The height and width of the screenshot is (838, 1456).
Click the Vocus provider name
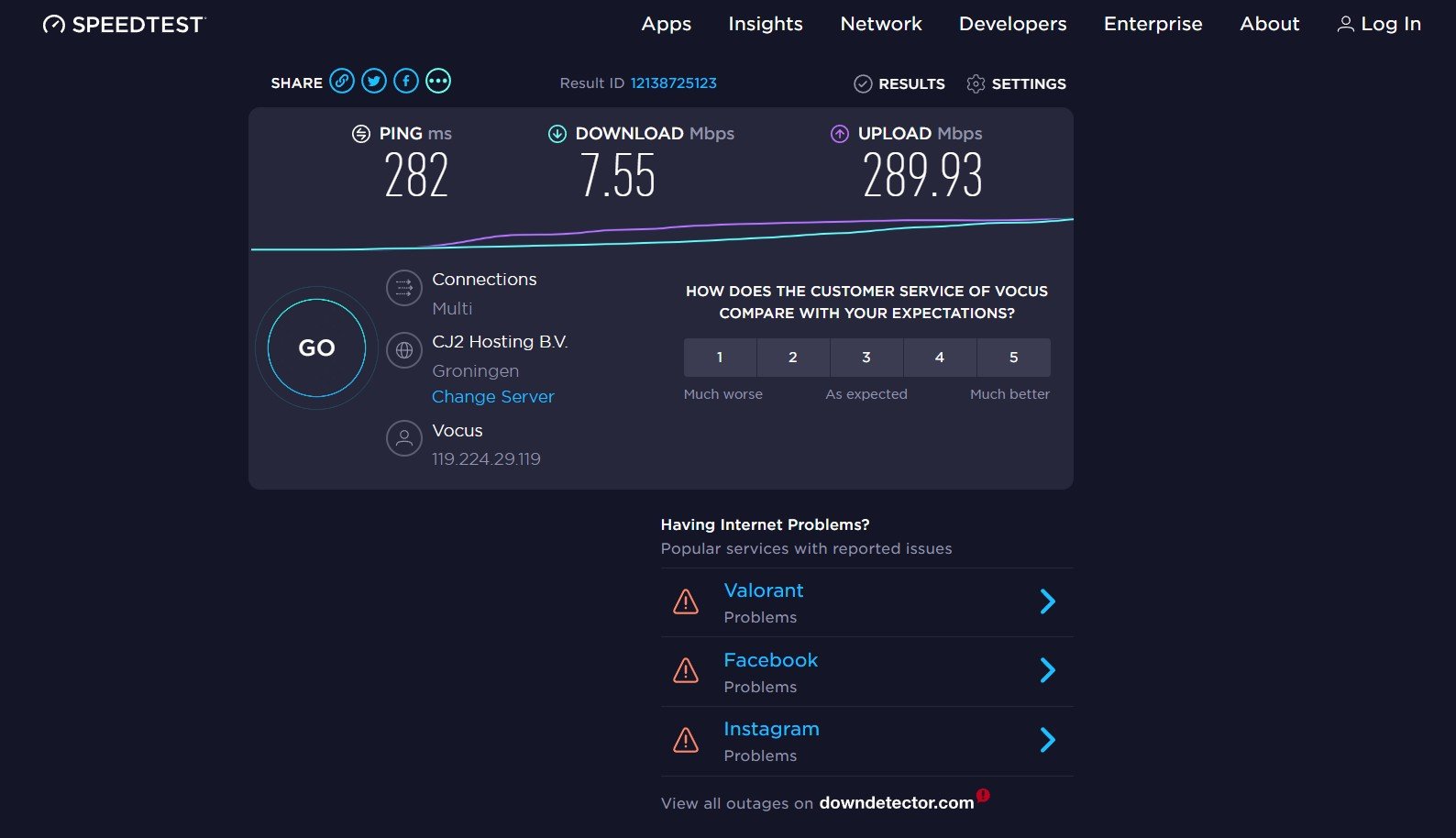458,431
